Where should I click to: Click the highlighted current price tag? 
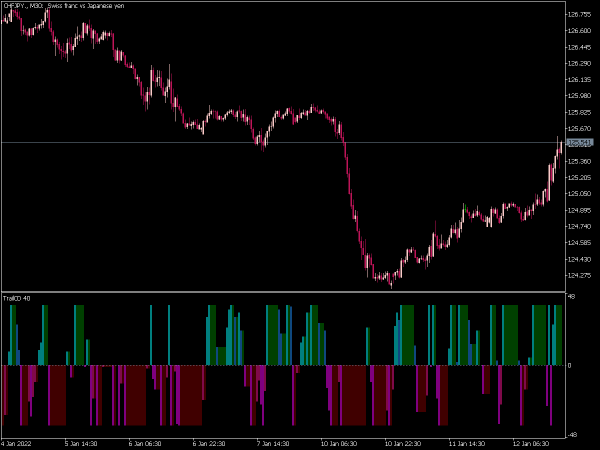[579, 143]
